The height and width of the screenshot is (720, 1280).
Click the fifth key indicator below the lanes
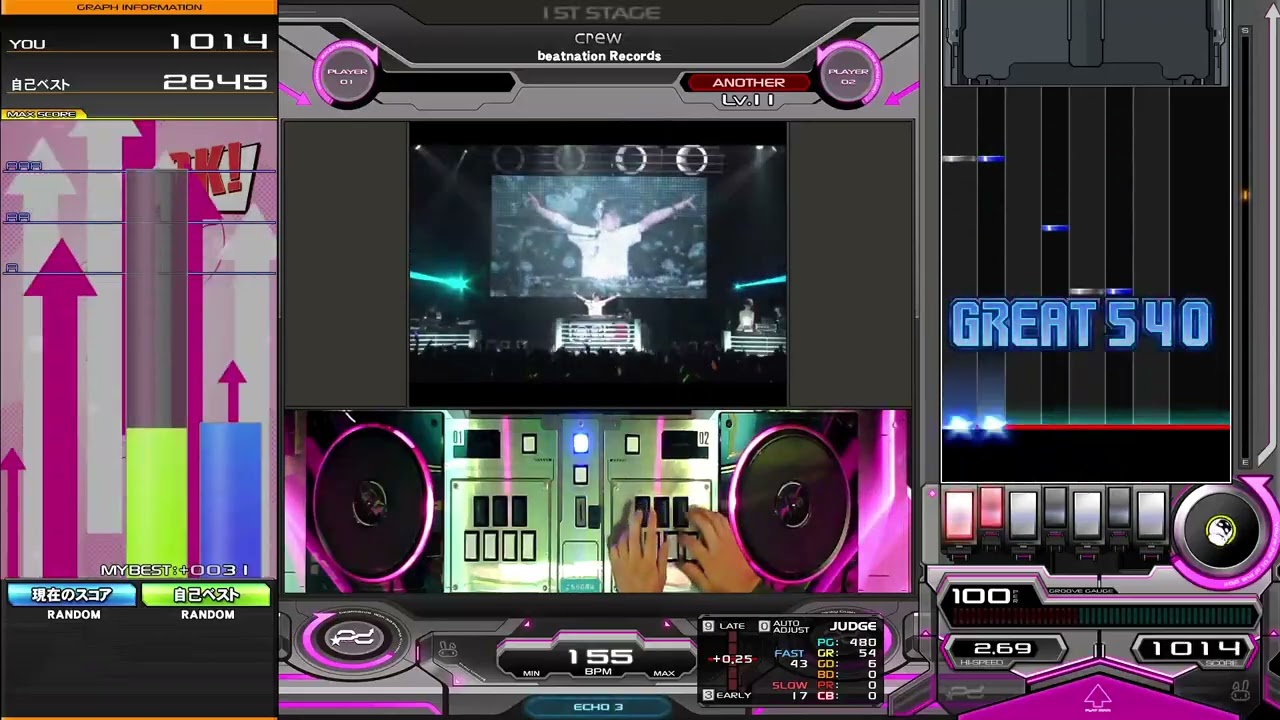1086,514
